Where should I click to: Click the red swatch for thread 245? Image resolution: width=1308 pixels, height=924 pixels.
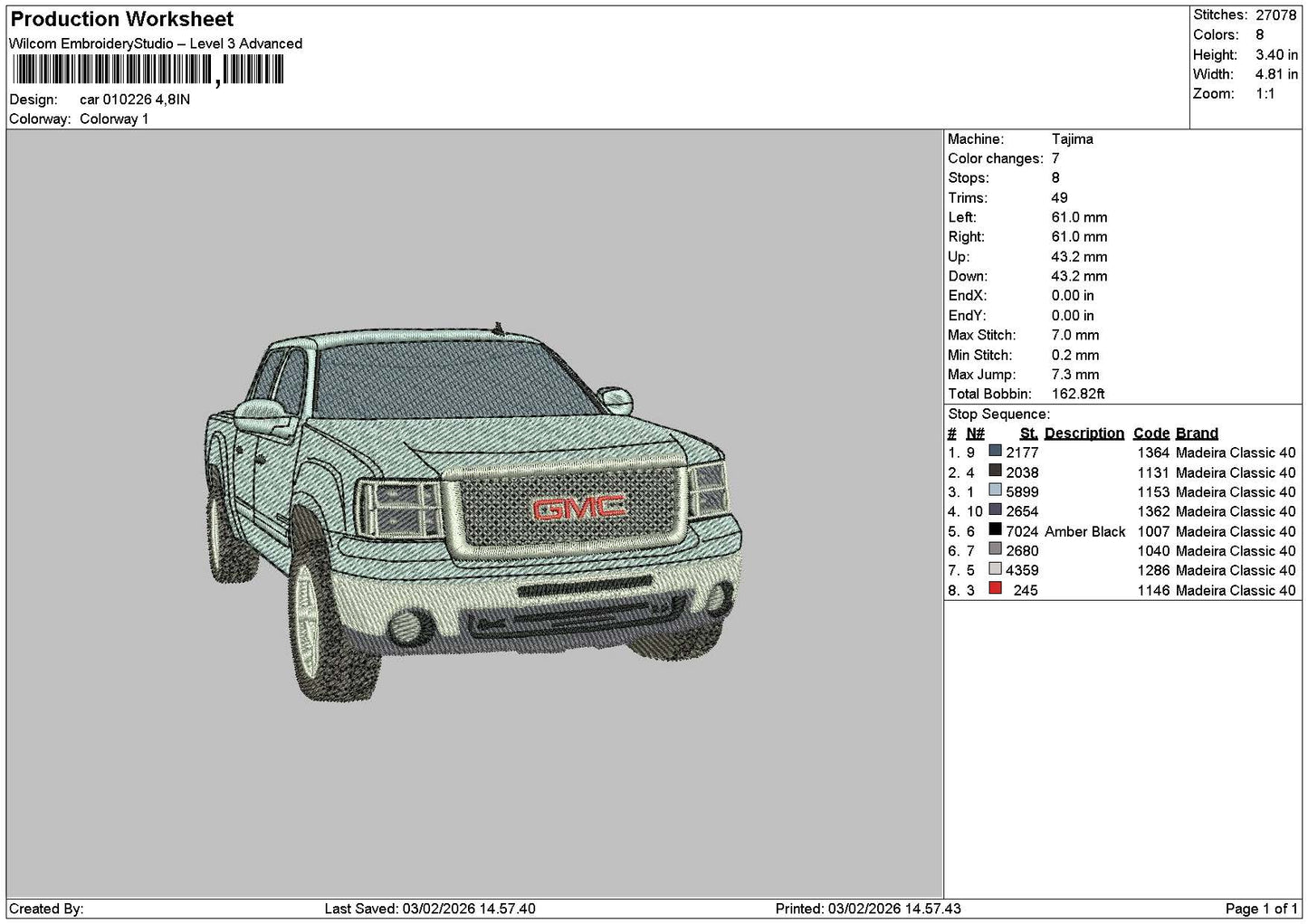tap(995, 588)
